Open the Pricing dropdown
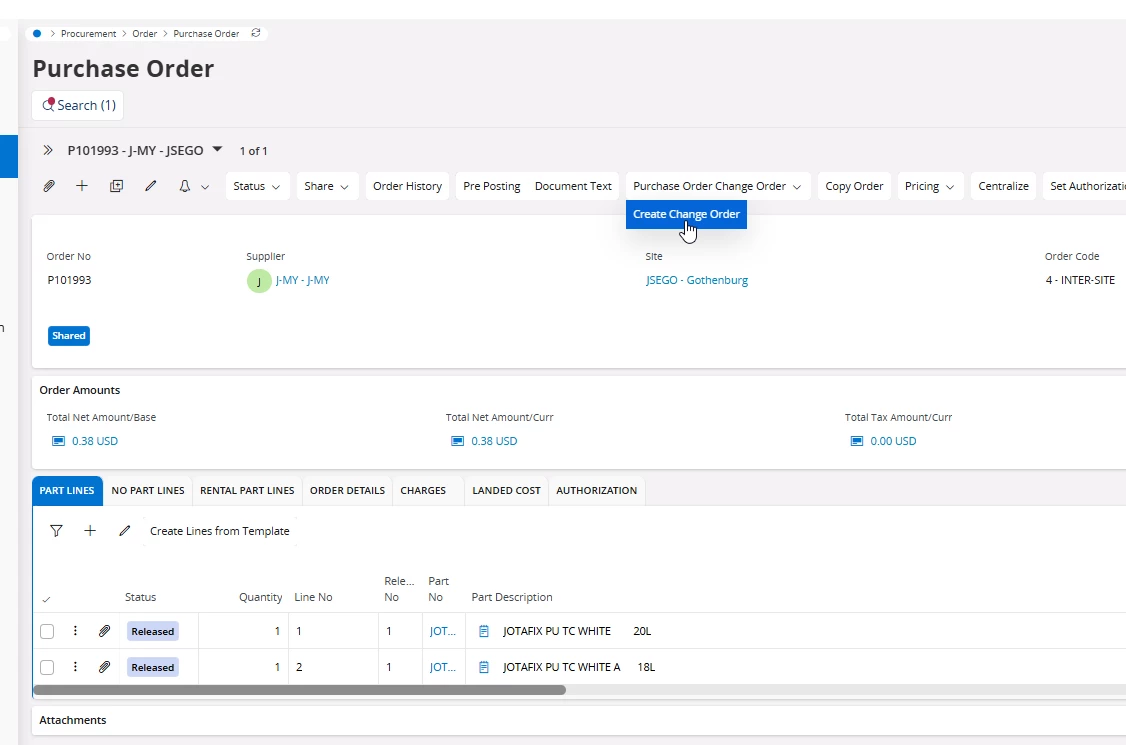The width and height of the screenshot is (1126, 745). pos(929,186)
